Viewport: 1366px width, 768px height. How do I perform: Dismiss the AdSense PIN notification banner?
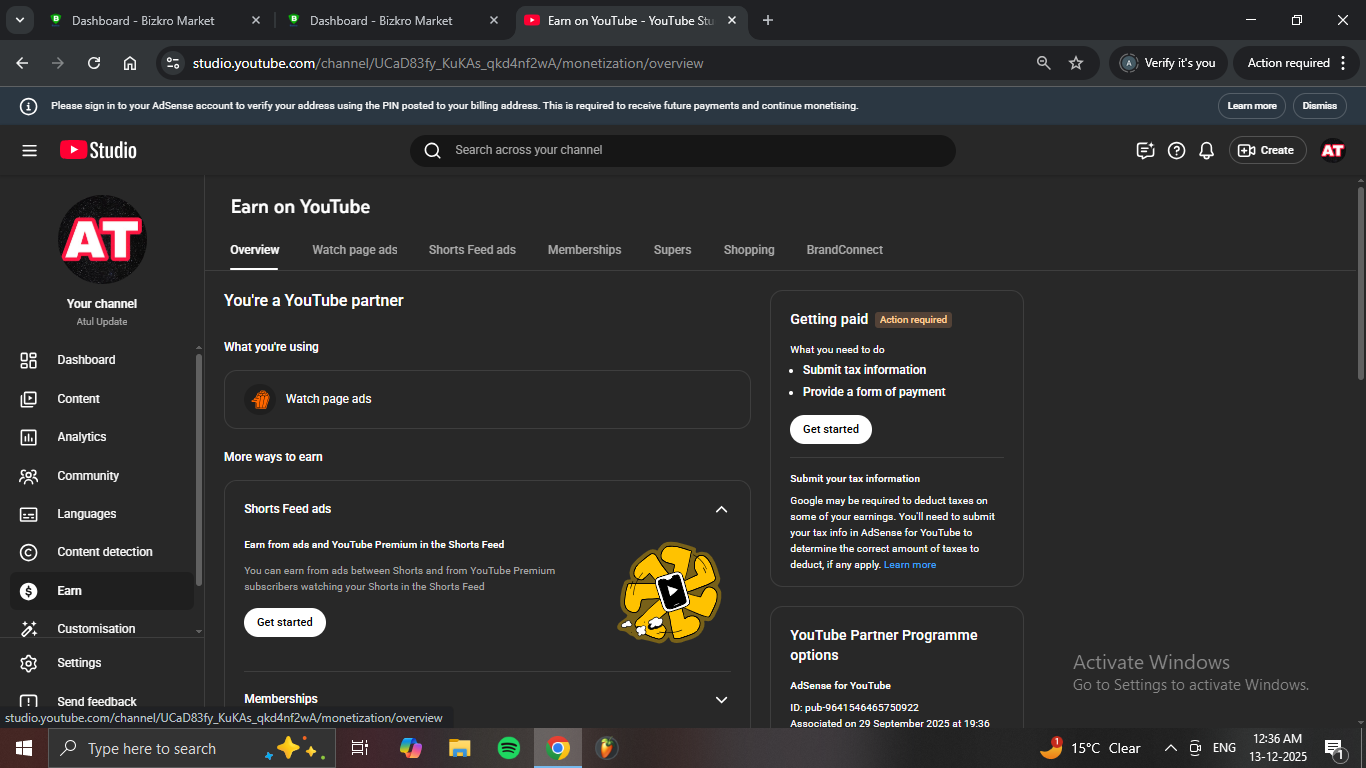pyautogui.click(x=1319, y=106)
